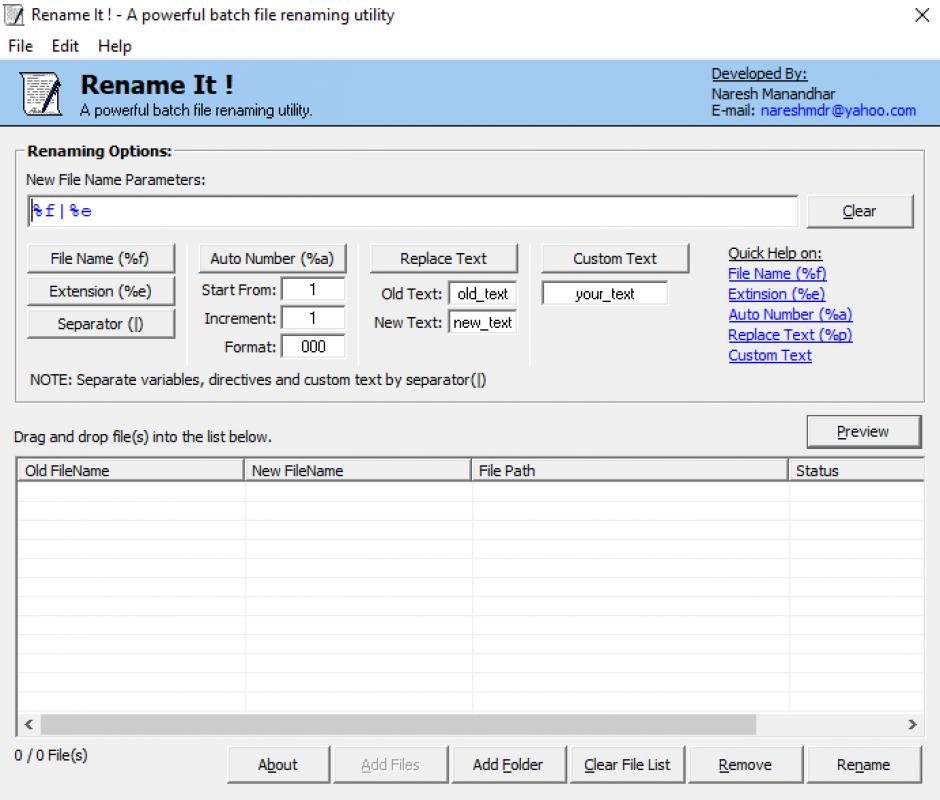Click the Clear File List button
Screen dimensions: 940x800
click(627, 765)
